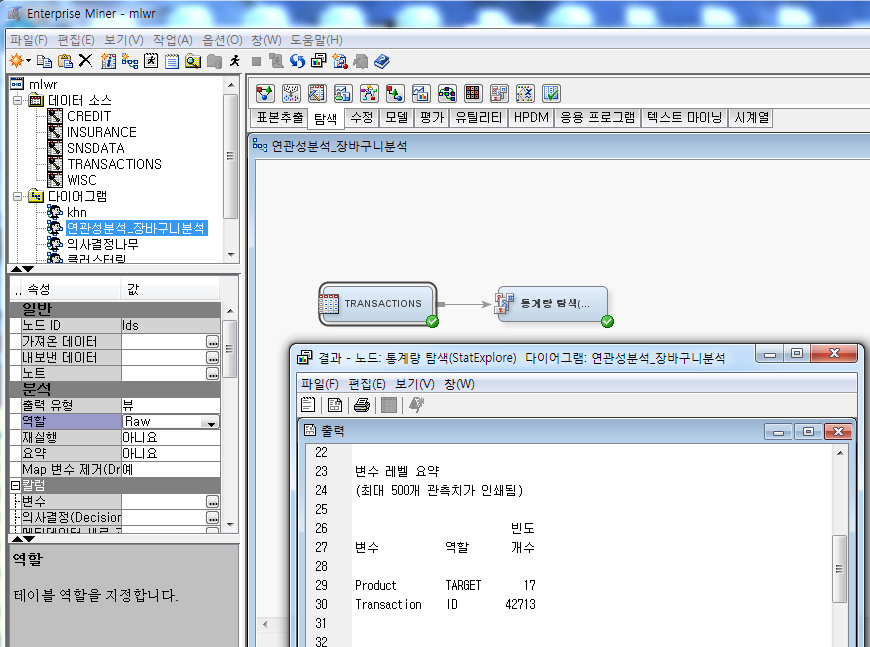This screenshot has height=647, width=870.
Task: Click the Create Diagram toolbar icon
Action: point(130,60)
